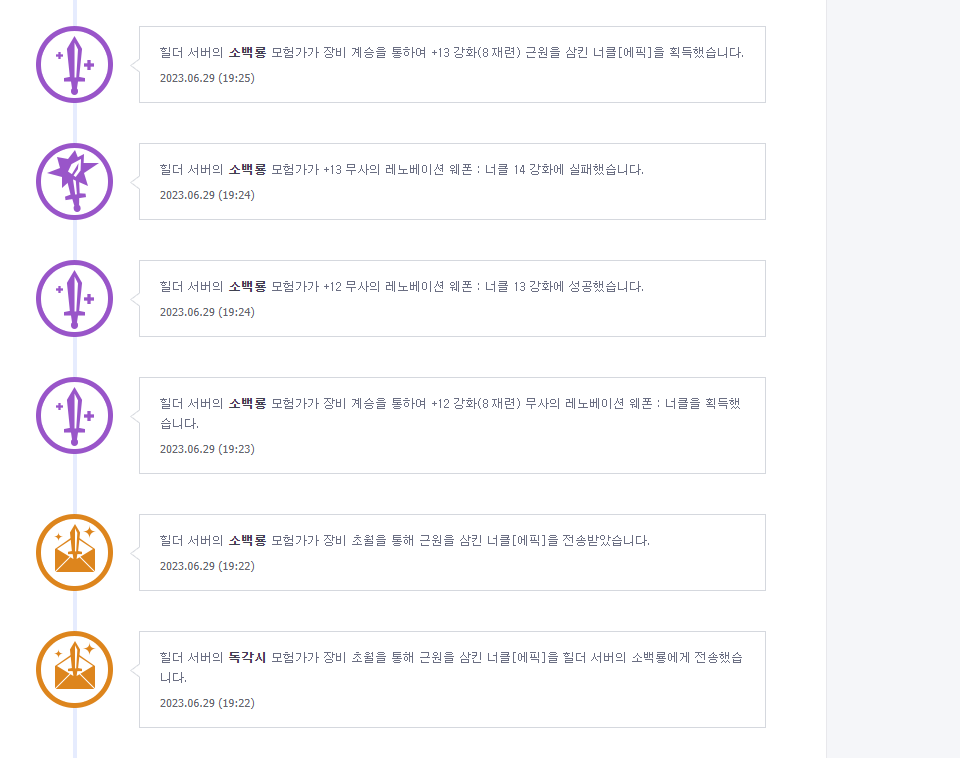Image resolution: width=970 pixels, height=758 pixels.
Task: Select the 13 강화에 성공했습니다 message card
Action: (x=452, y=298)
